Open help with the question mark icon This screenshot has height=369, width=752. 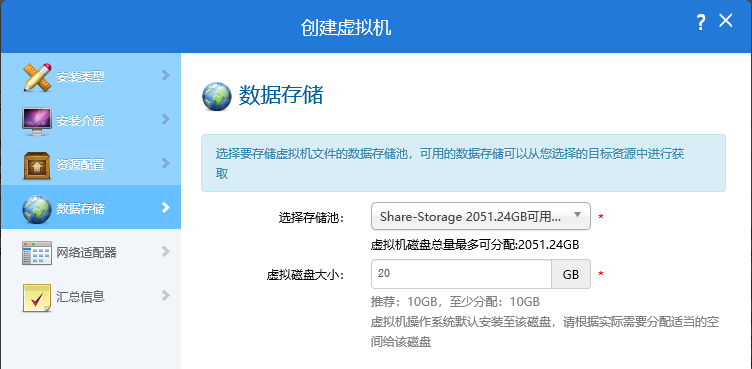[x=701, y=22]
